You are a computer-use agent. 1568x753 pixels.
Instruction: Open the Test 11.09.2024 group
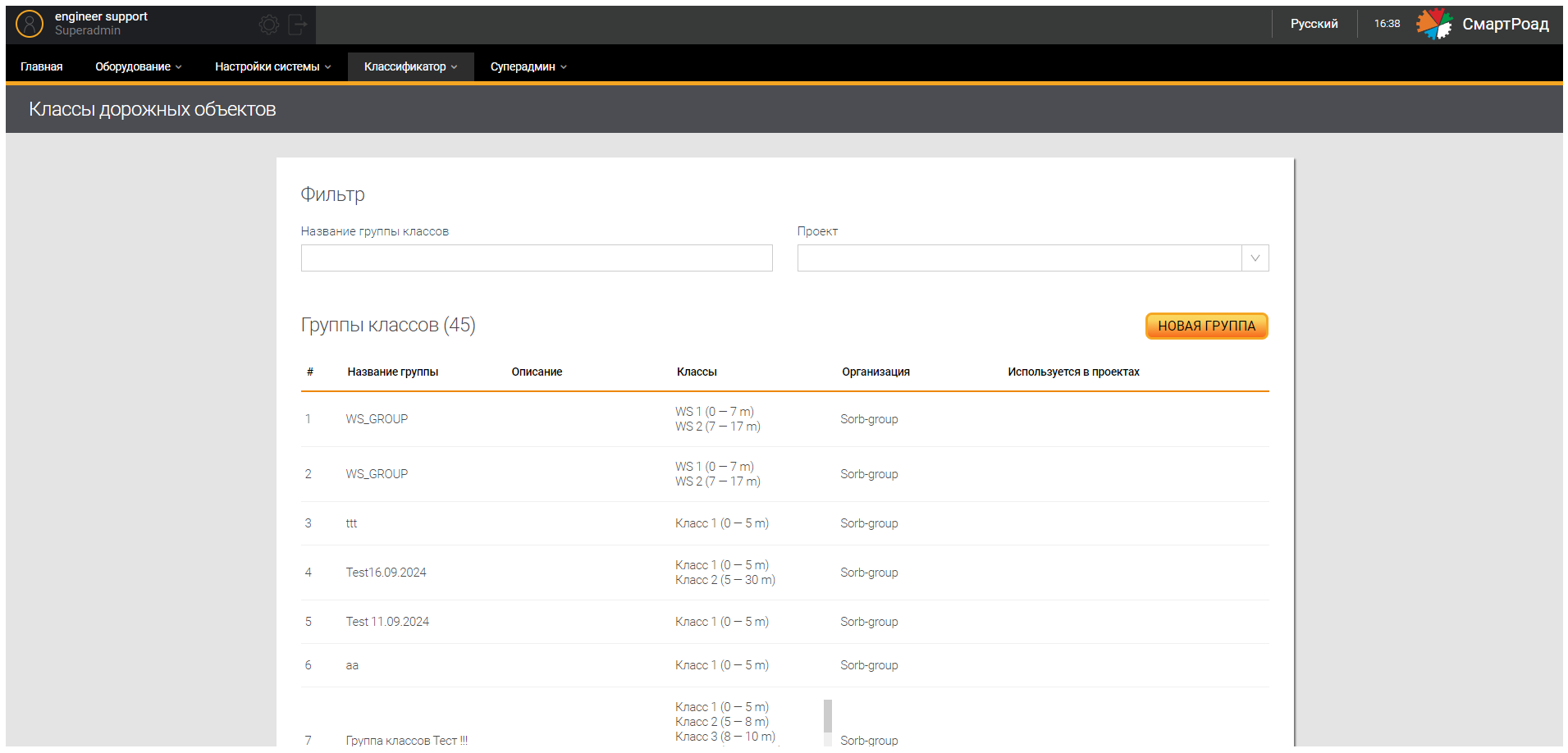pyautogui.click(x=387, y=622)
